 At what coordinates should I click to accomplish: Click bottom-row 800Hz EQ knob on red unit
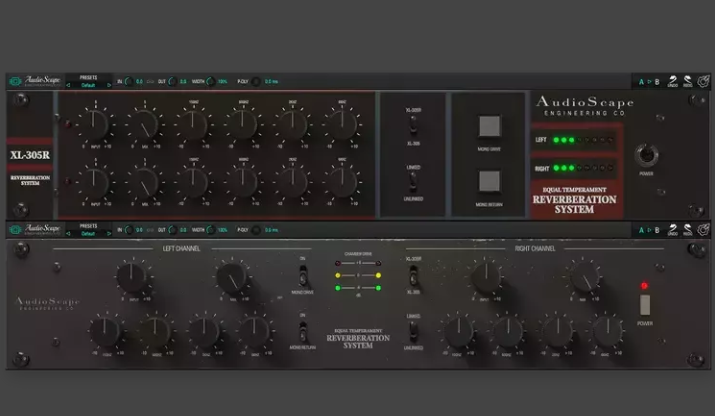[243, 182]
